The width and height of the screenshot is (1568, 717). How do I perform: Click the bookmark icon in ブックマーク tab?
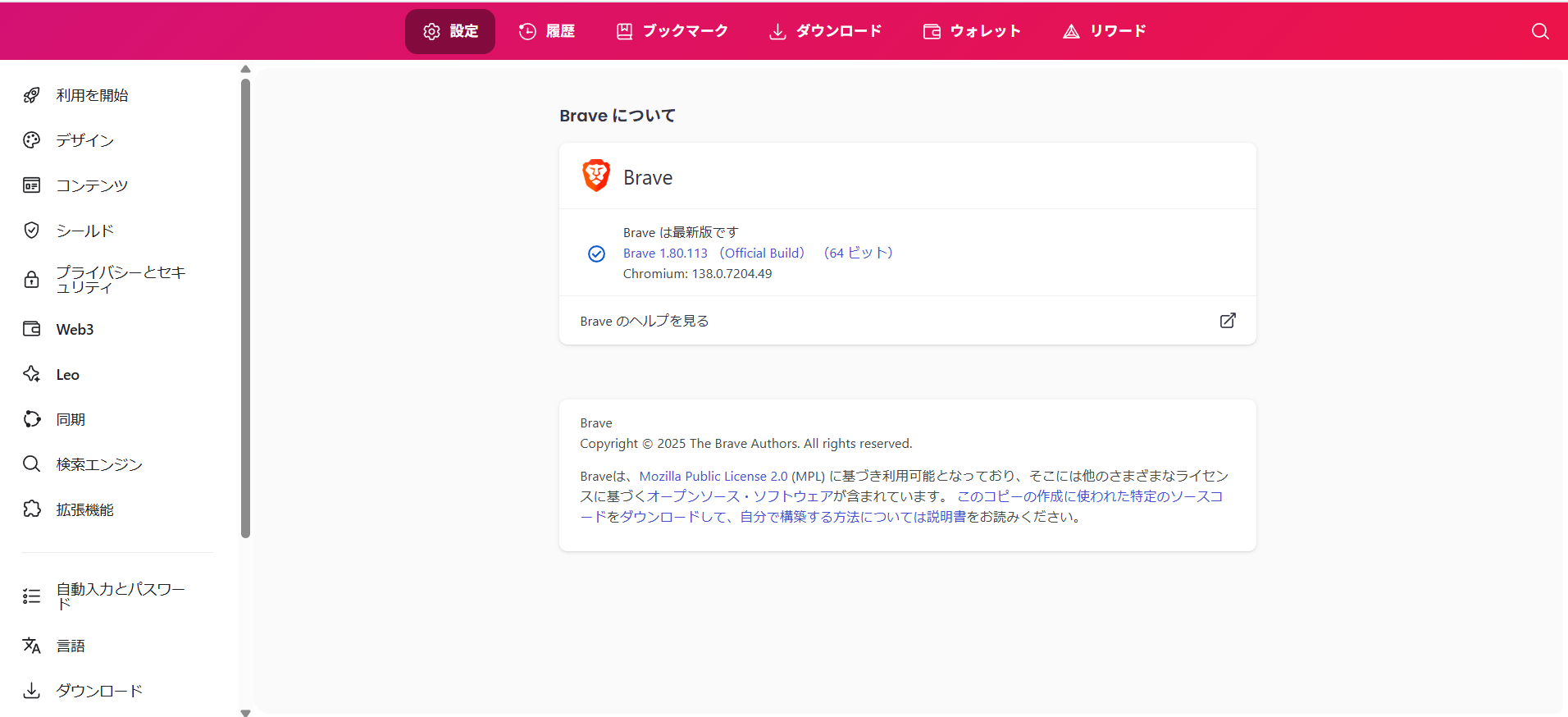click(x=624, y=31)
